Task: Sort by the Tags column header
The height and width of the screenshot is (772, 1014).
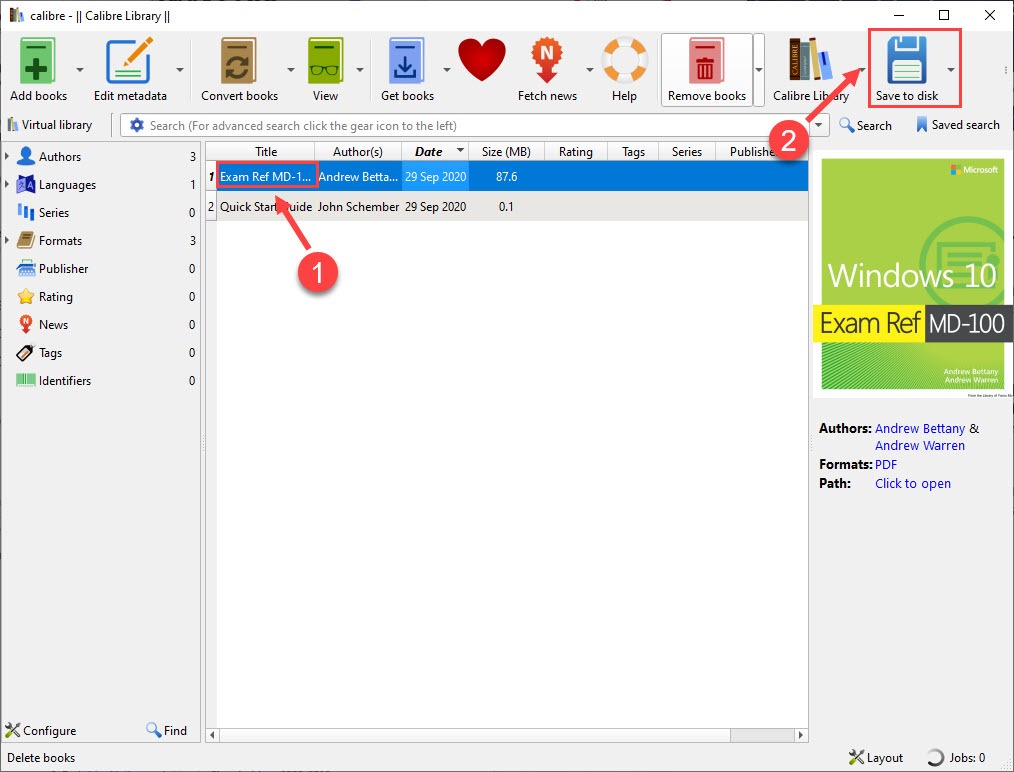Action: pos(633,151)
